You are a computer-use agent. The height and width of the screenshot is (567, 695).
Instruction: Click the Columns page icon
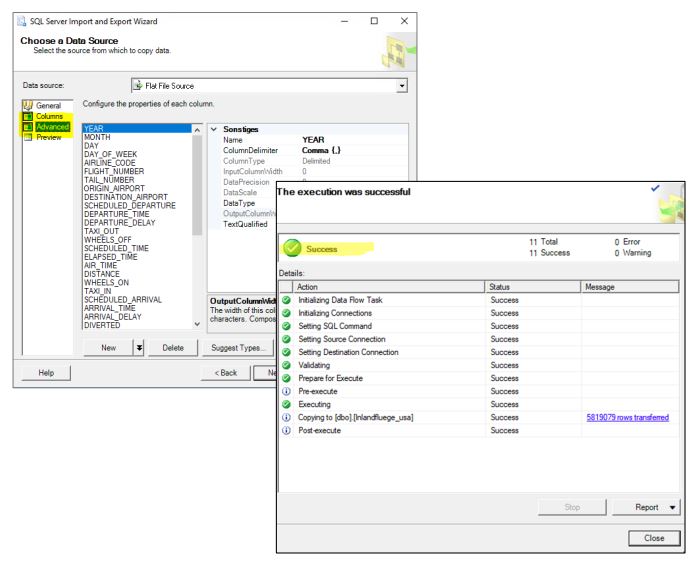[x=27, y=116]
